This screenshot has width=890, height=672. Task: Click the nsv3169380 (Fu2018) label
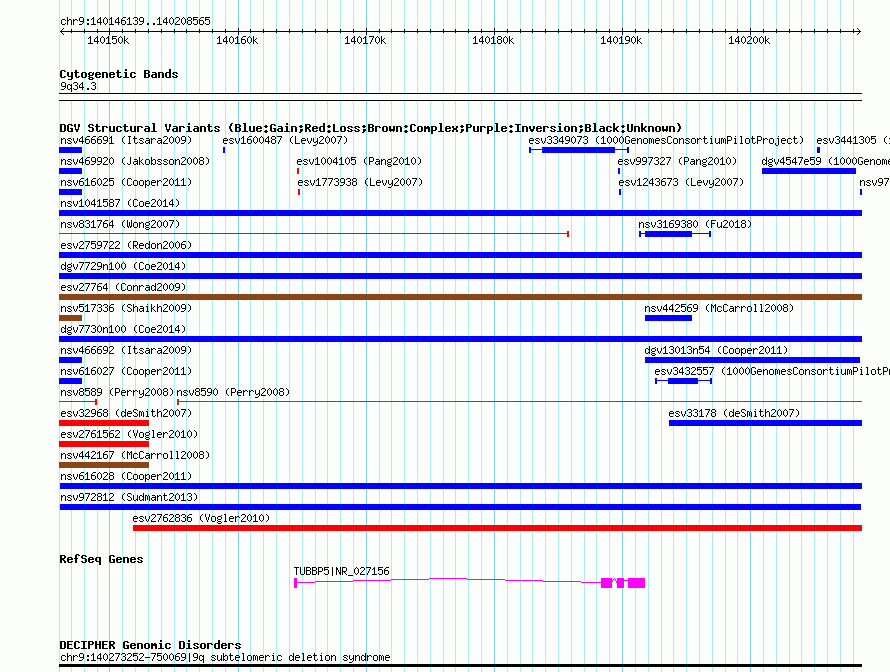[695, 224]
